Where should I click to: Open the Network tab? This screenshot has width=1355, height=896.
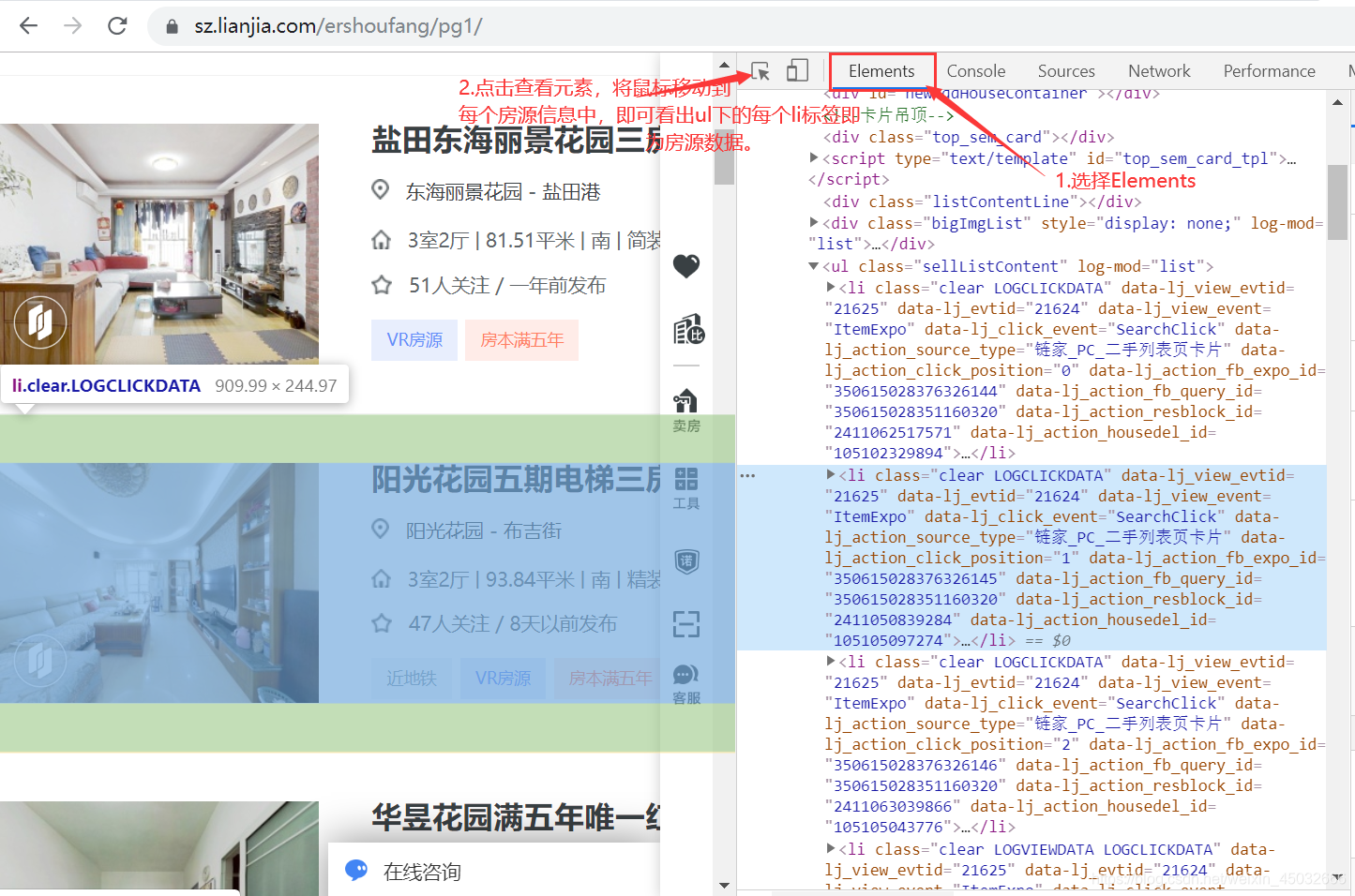(1159, 71)
